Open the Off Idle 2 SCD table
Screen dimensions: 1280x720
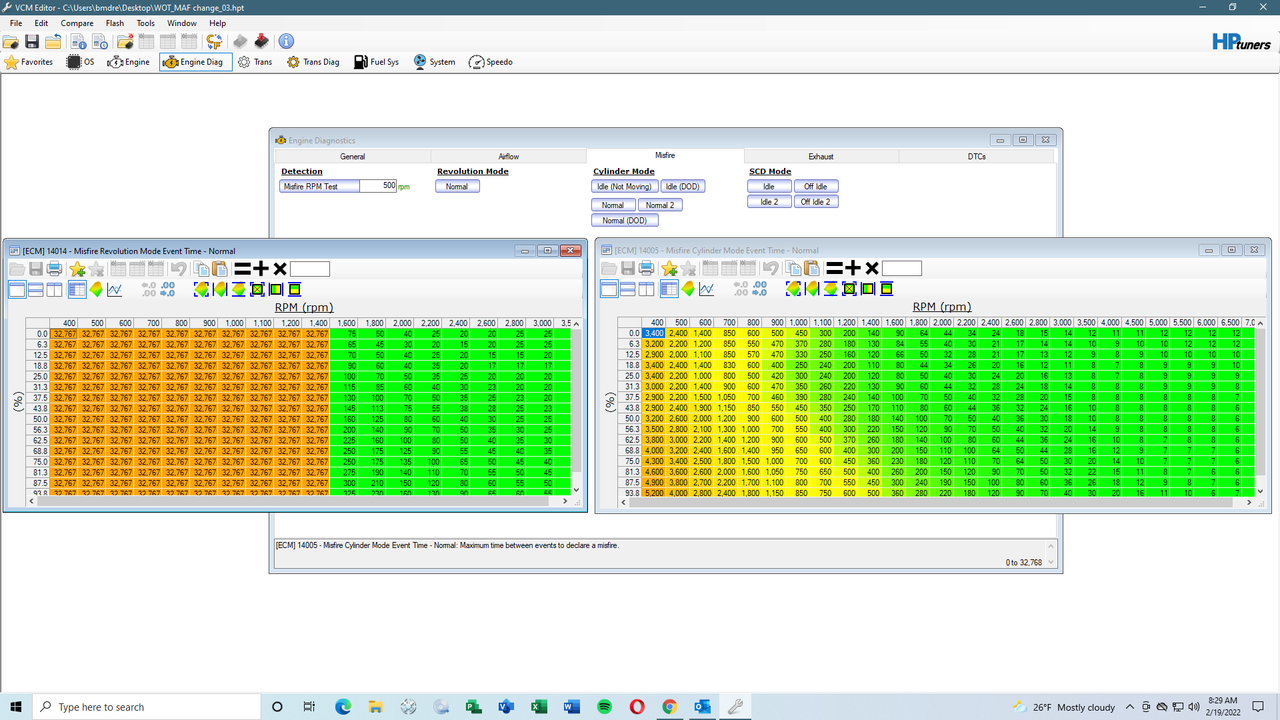[816, 202]
